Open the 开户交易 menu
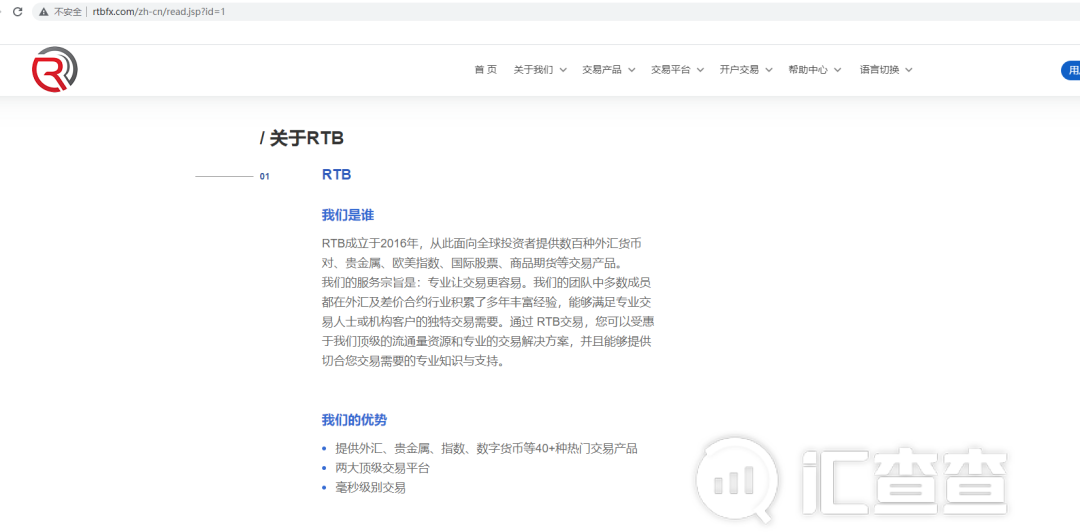The height and width of the screenshot is (532, 1080). [739, 70]
